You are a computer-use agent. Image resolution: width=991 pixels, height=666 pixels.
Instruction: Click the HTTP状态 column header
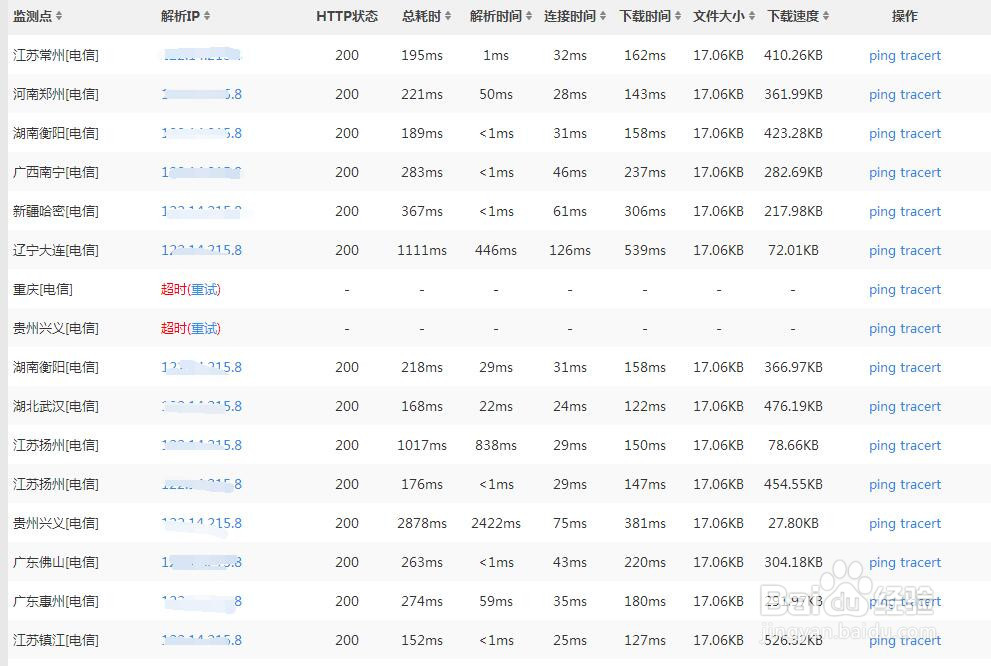pos(347,16)
